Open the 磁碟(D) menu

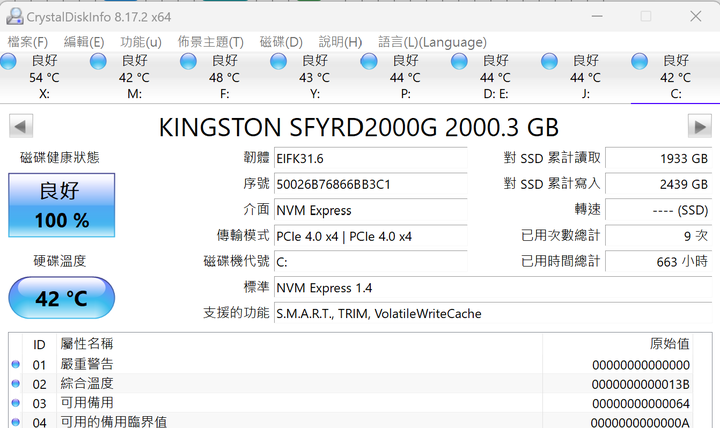[x=281, y=42]
